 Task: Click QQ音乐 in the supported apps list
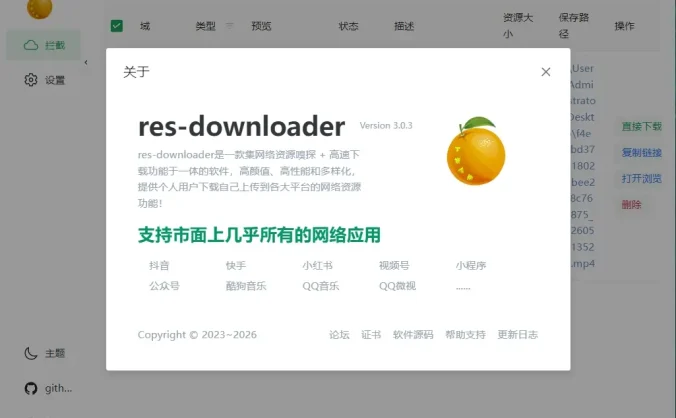[321, 286]
